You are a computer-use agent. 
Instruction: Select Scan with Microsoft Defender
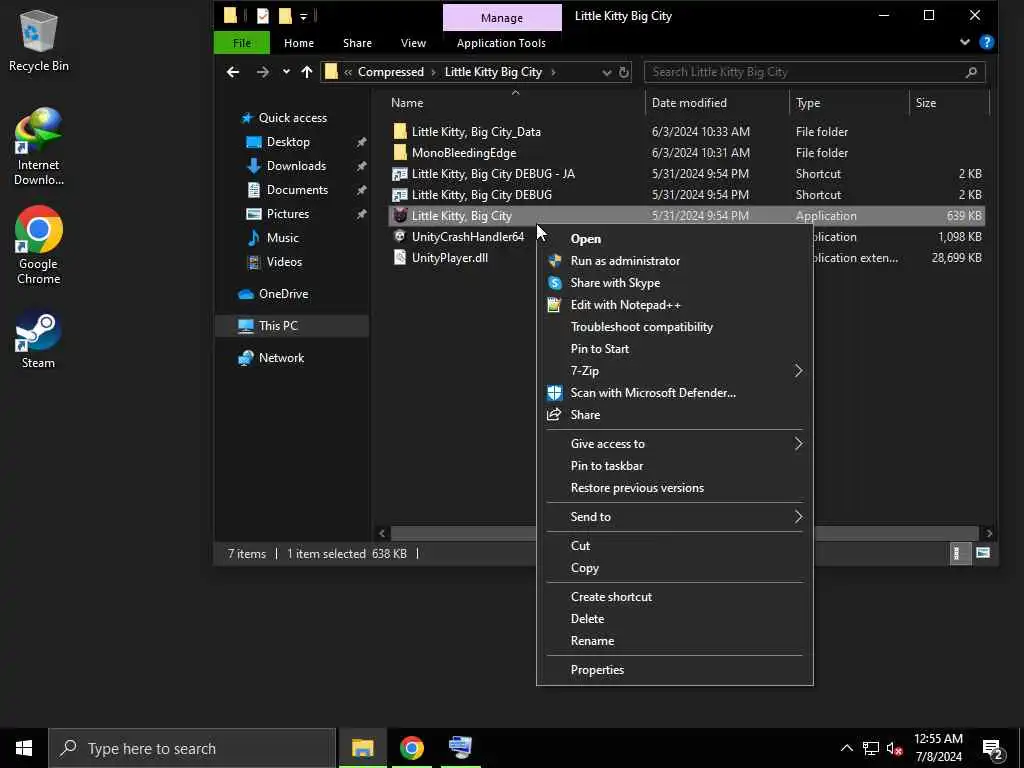653,392
